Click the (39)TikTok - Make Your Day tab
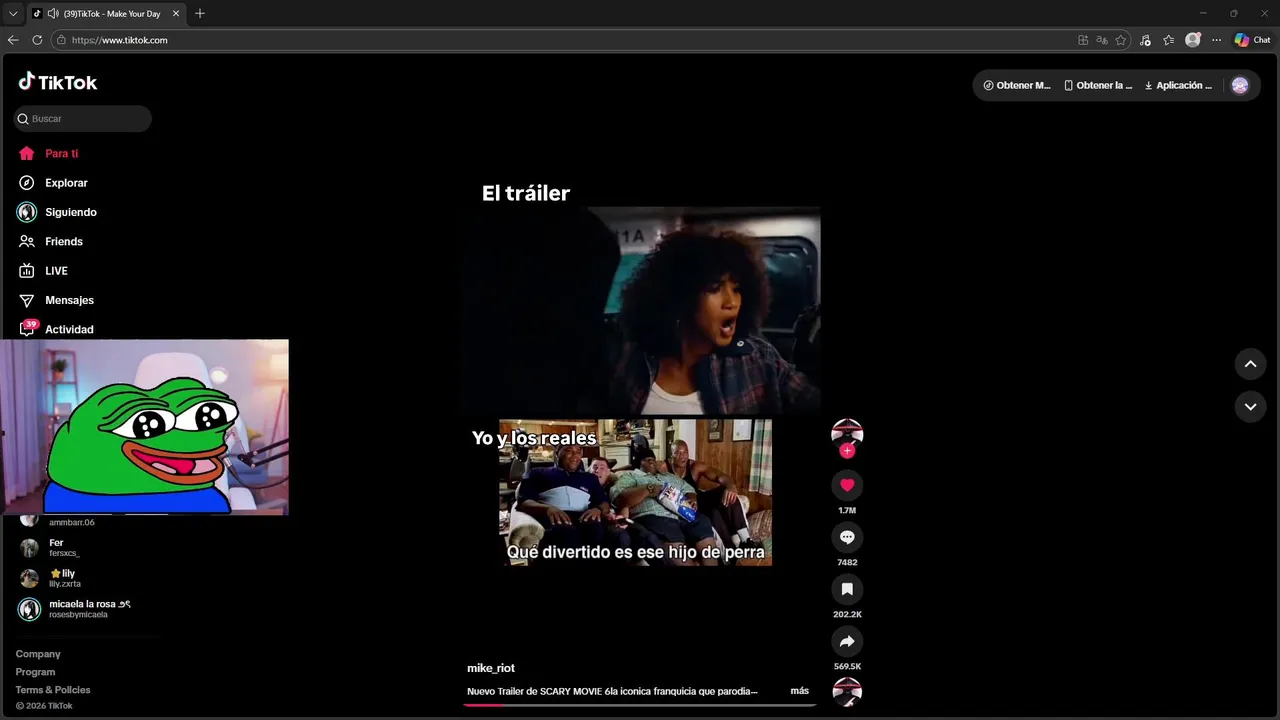Image resolution: width=1280 pixels, height=720 pixels. tap(107, 14)
